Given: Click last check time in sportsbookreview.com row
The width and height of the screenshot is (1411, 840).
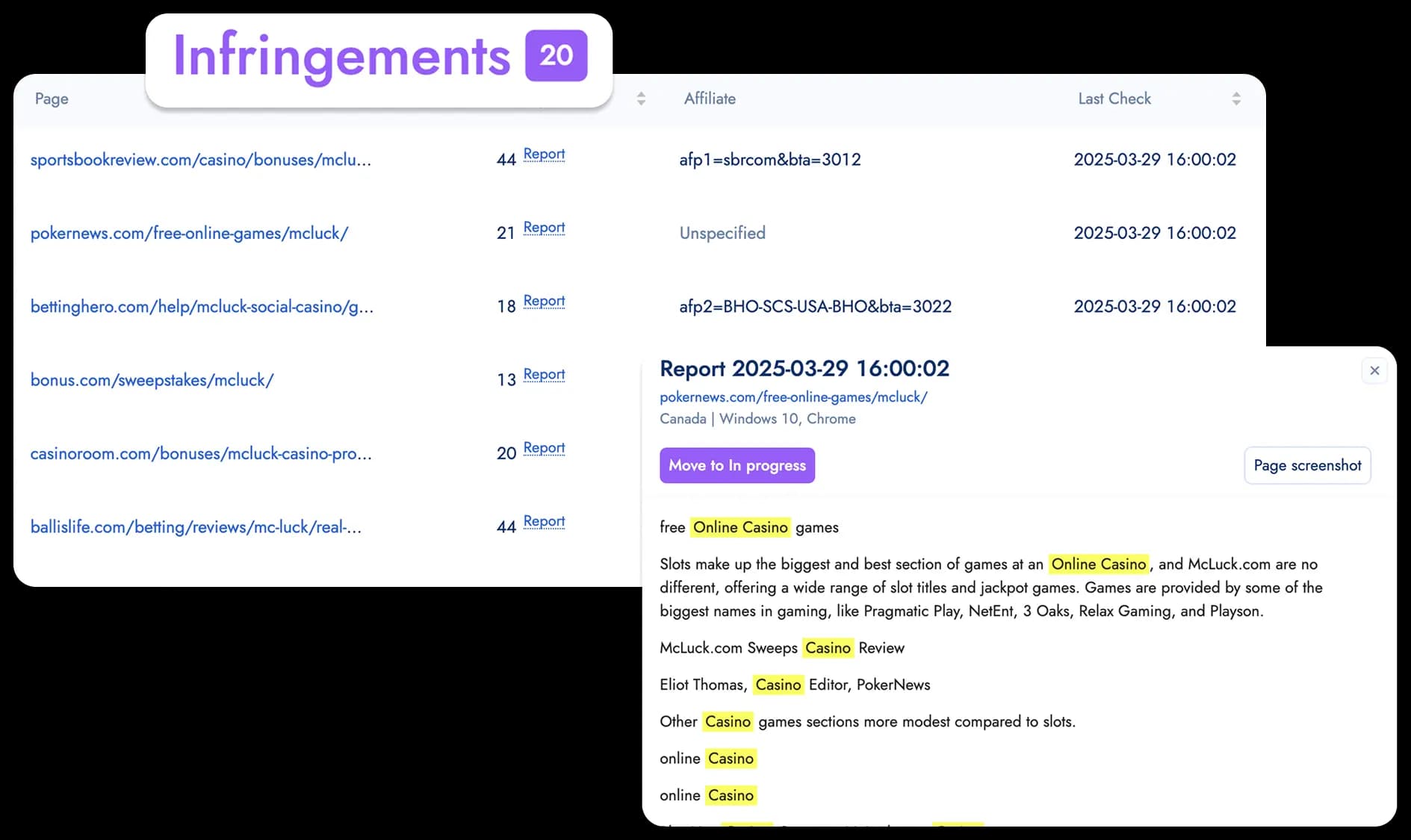Looking at the screenshot, I should 1155,160.
